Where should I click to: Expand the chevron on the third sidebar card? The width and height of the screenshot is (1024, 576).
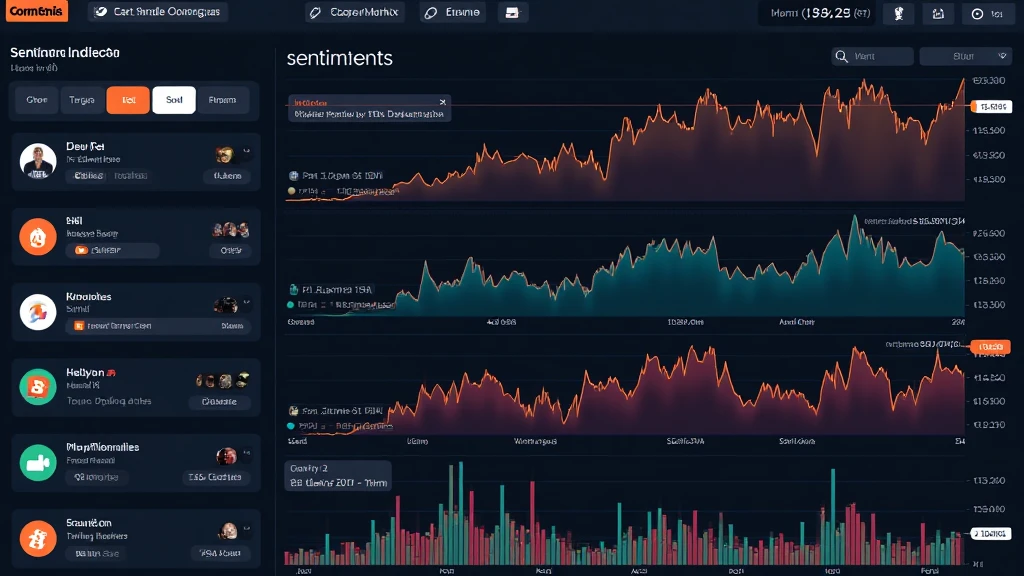tap(247, 304)
